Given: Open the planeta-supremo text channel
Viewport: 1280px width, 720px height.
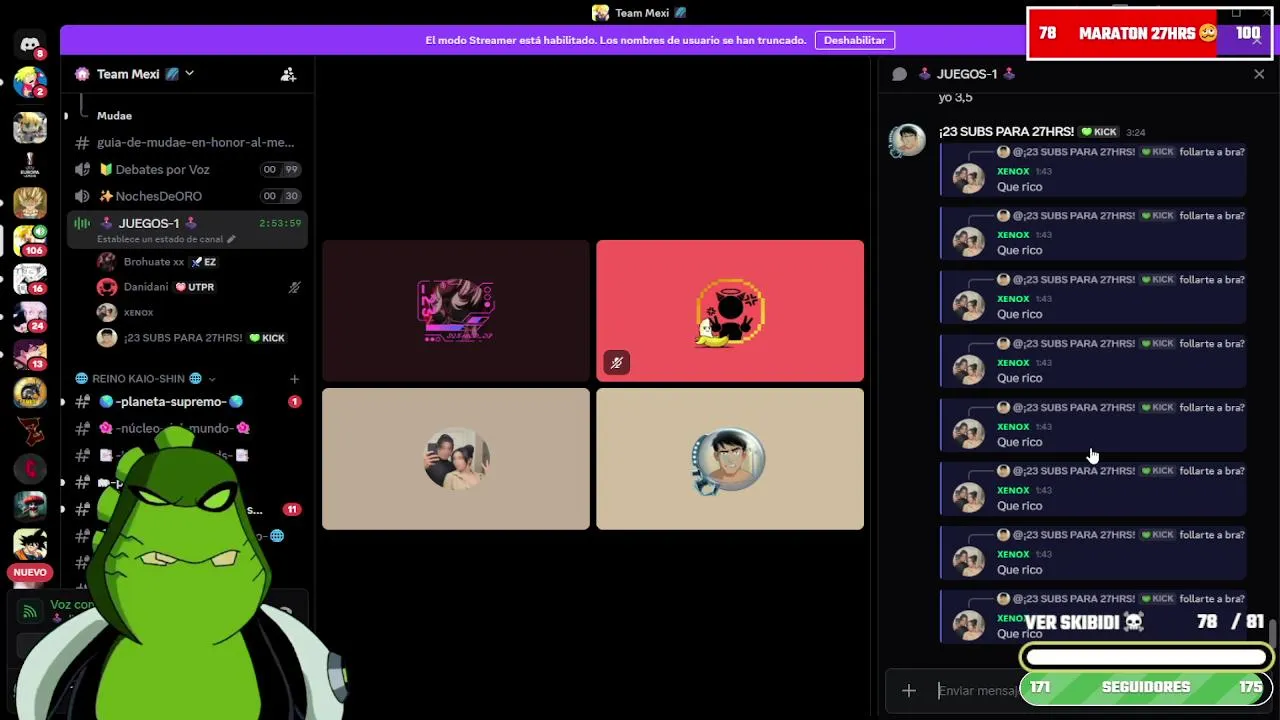Looking at the screenshot, I should [187, 402].
